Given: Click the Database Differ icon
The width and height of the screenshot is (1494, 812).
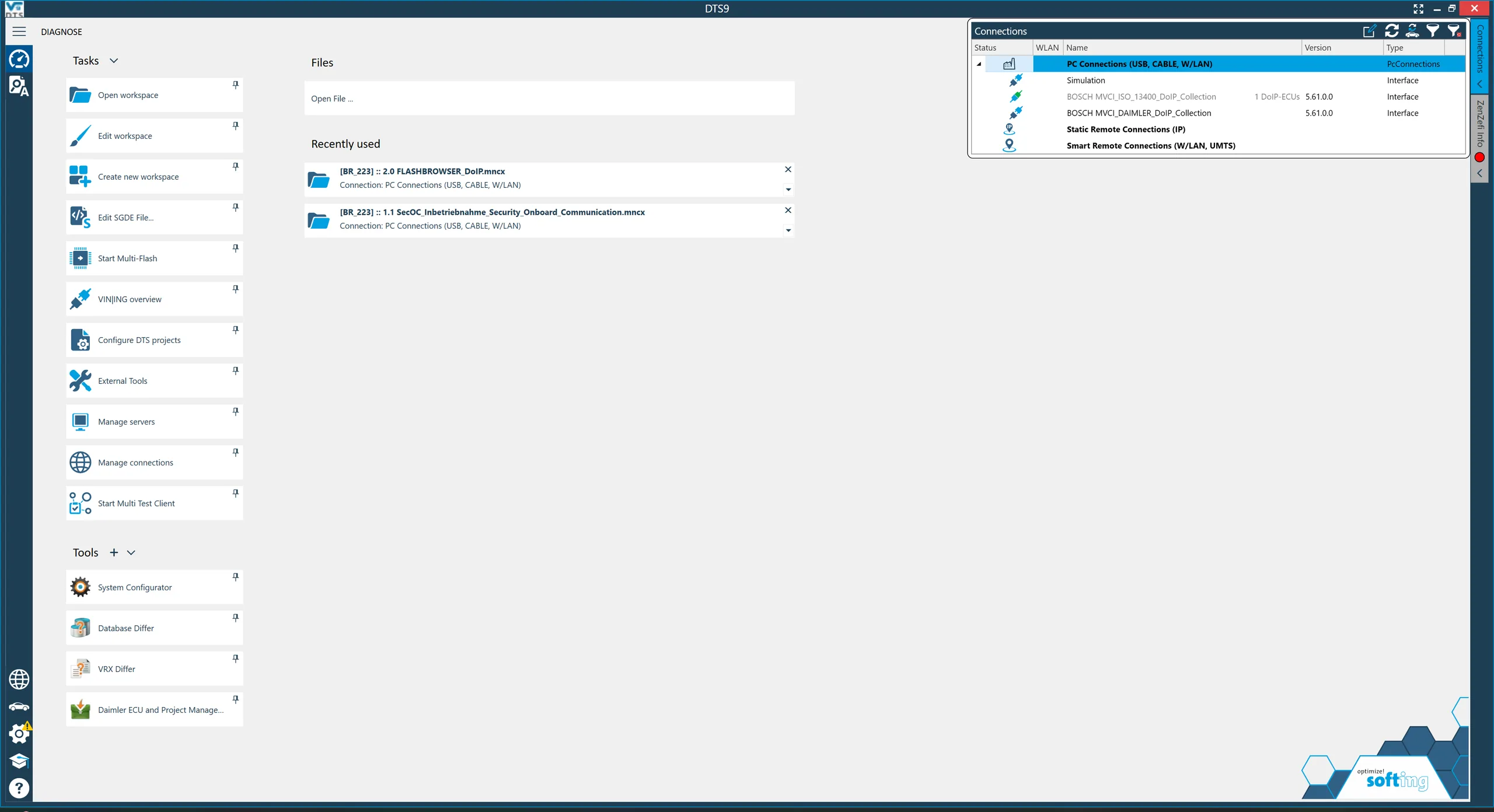Looking at the screenshot, I should pos(80,628).
